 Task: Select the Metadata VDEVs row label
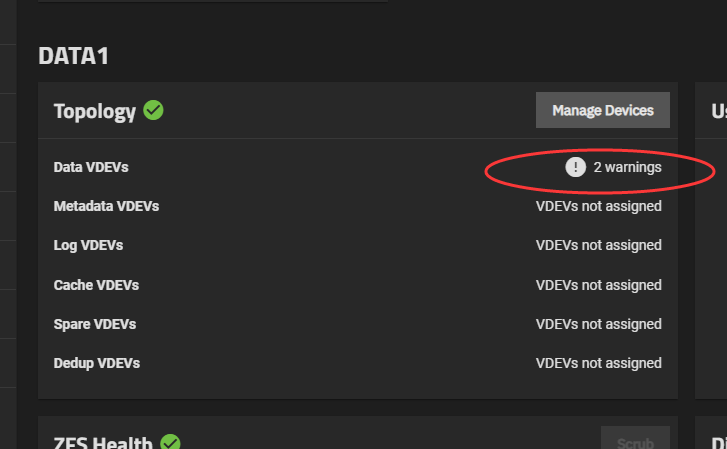coord(106,206)
